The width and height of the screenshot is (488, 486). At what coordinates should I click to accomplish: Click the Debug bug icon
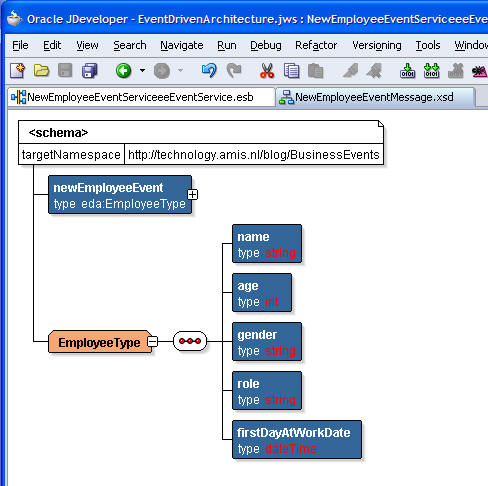coord(480,71)
